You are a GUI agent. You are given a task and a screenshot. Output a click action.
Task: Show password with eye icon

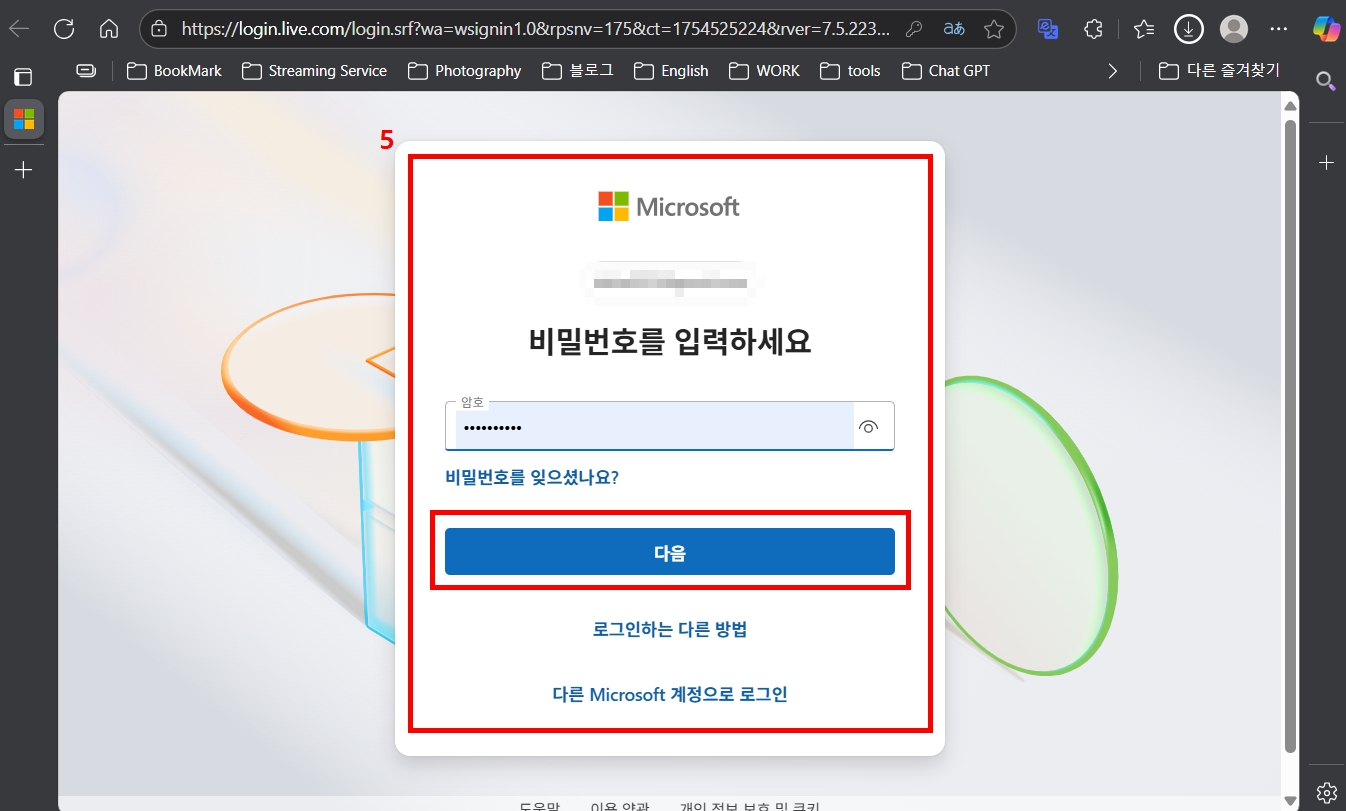tap(868, 427)
